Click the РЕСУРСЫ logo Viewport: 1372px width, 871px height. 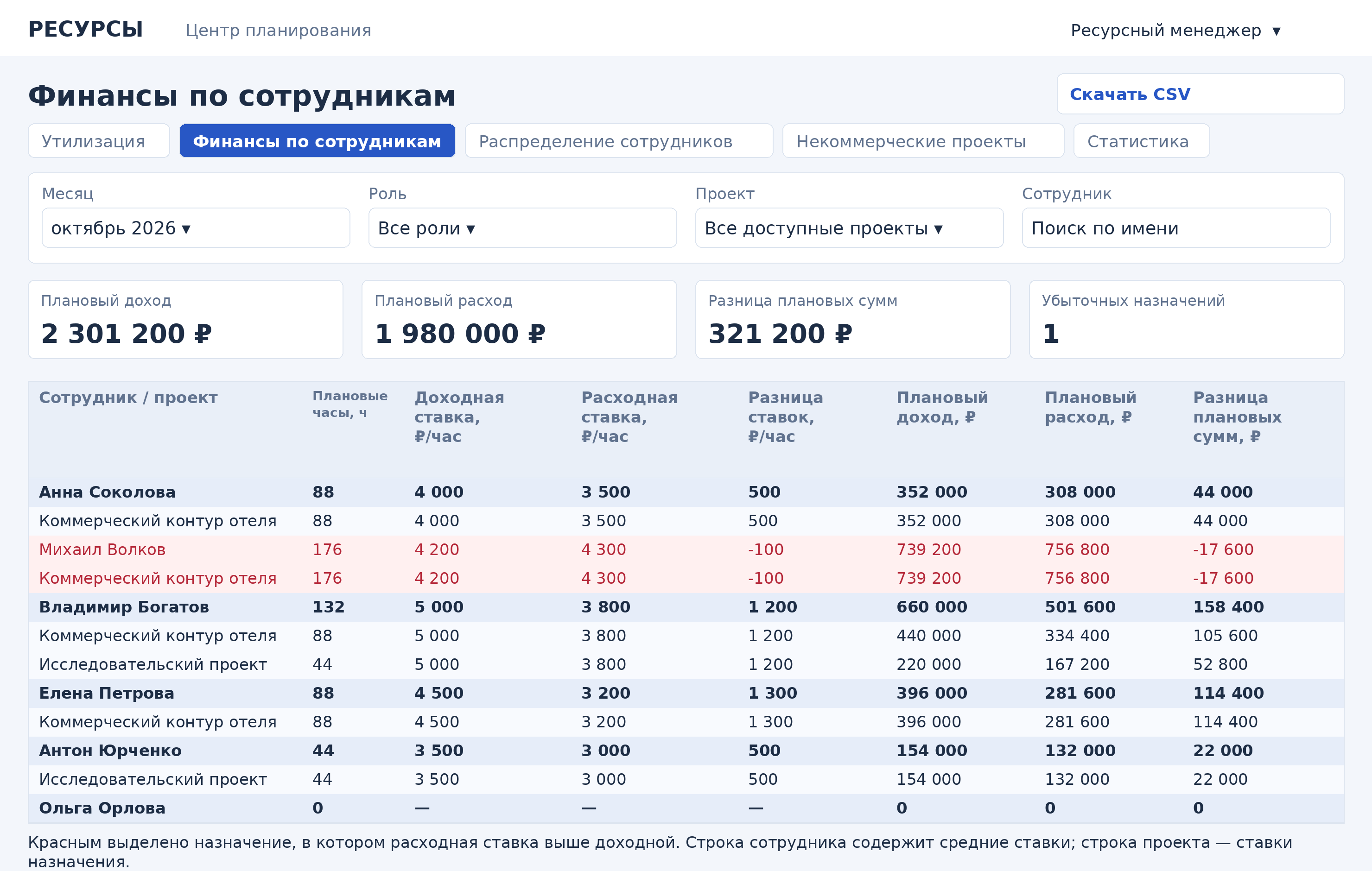pos(85,29)
